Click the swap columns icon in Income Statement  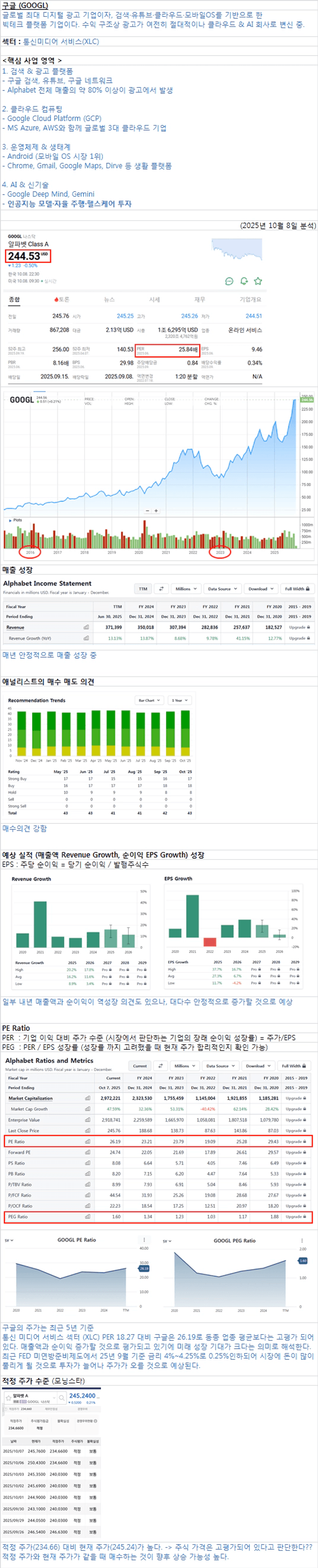(x=161, y=589)
